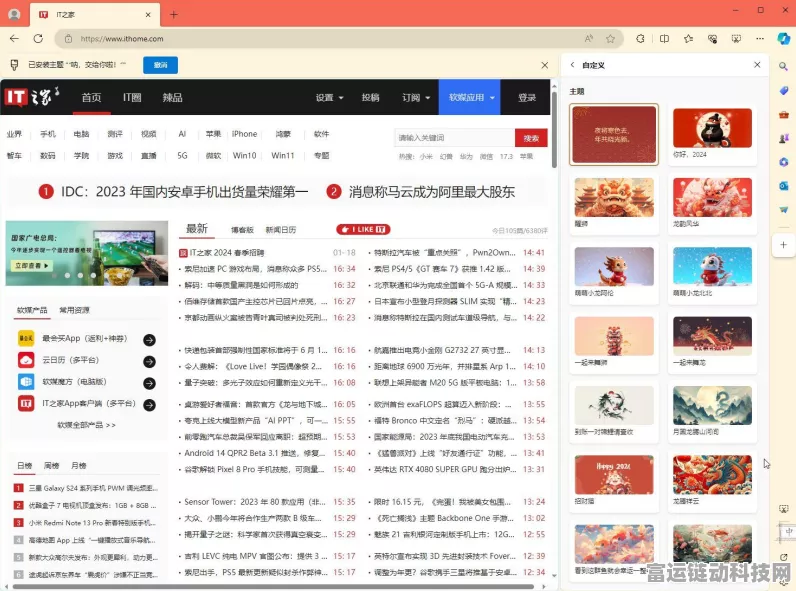The width and height of the screenshot is (796, 591).
Task: Open the browser extensions icon
Action: 640,39
